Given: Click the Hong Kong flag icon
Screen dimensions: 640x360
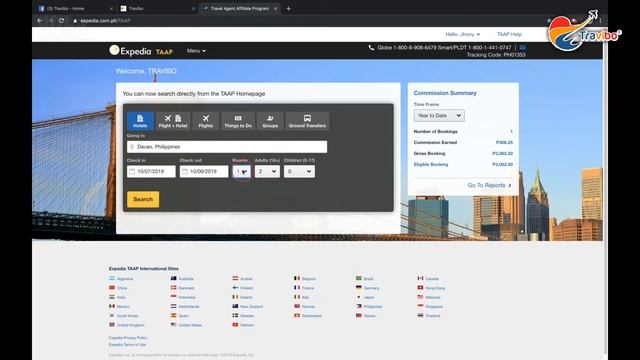Looking at the screenshot, I should 420,288.
